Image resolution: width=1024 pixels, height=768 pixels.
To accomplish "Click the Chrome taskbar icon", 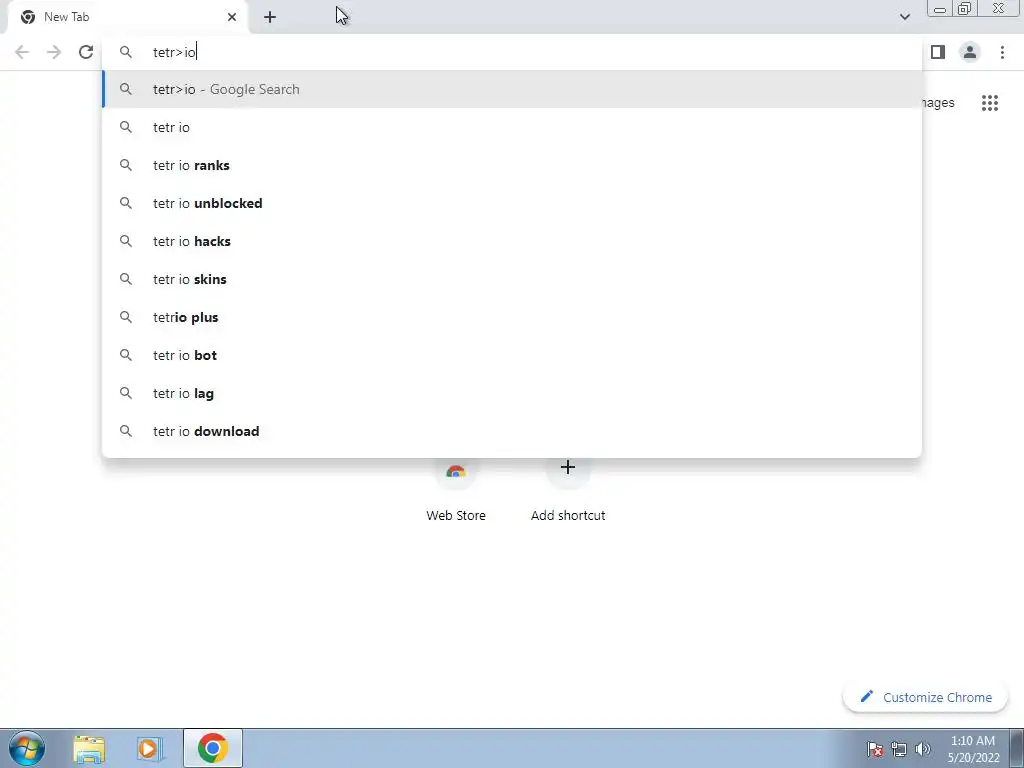I will click(212, 748).
